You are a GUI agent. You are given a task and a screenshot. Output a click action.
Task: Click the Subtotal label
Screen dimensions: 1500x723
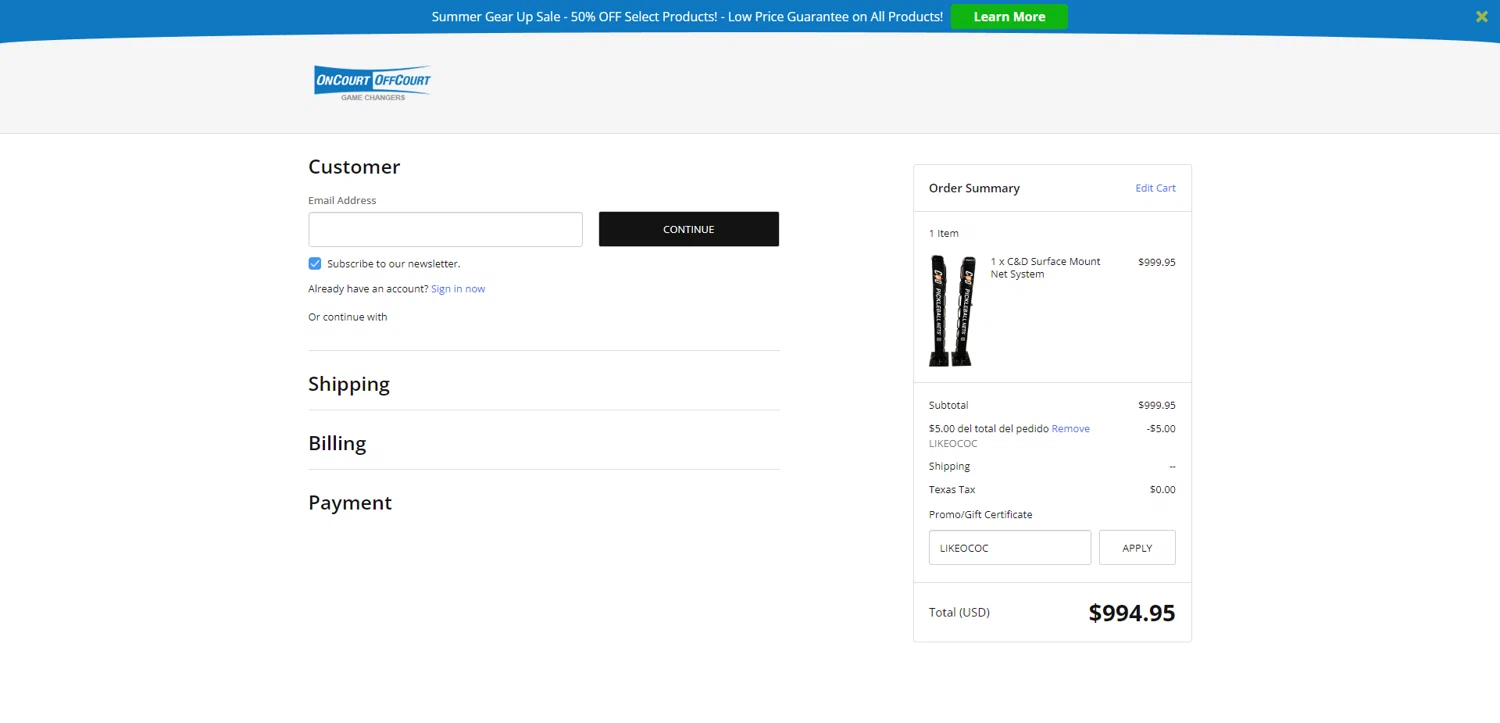949,406
